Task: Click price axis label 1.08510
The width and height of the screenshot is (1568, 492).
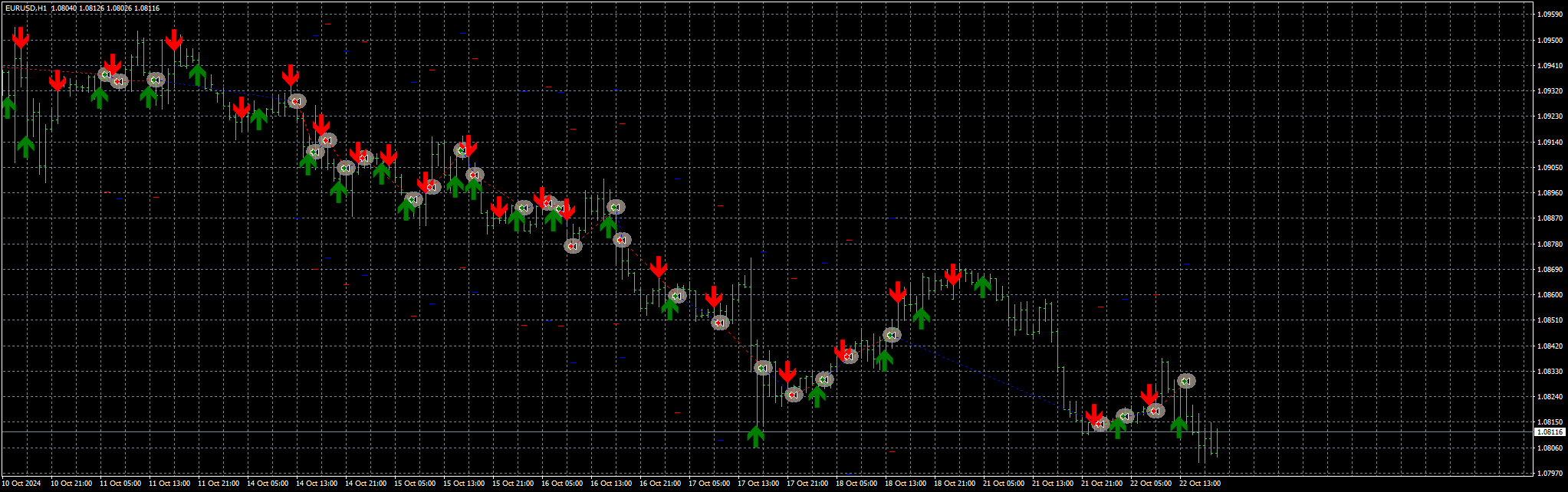Action: (x=1550, y=320)
